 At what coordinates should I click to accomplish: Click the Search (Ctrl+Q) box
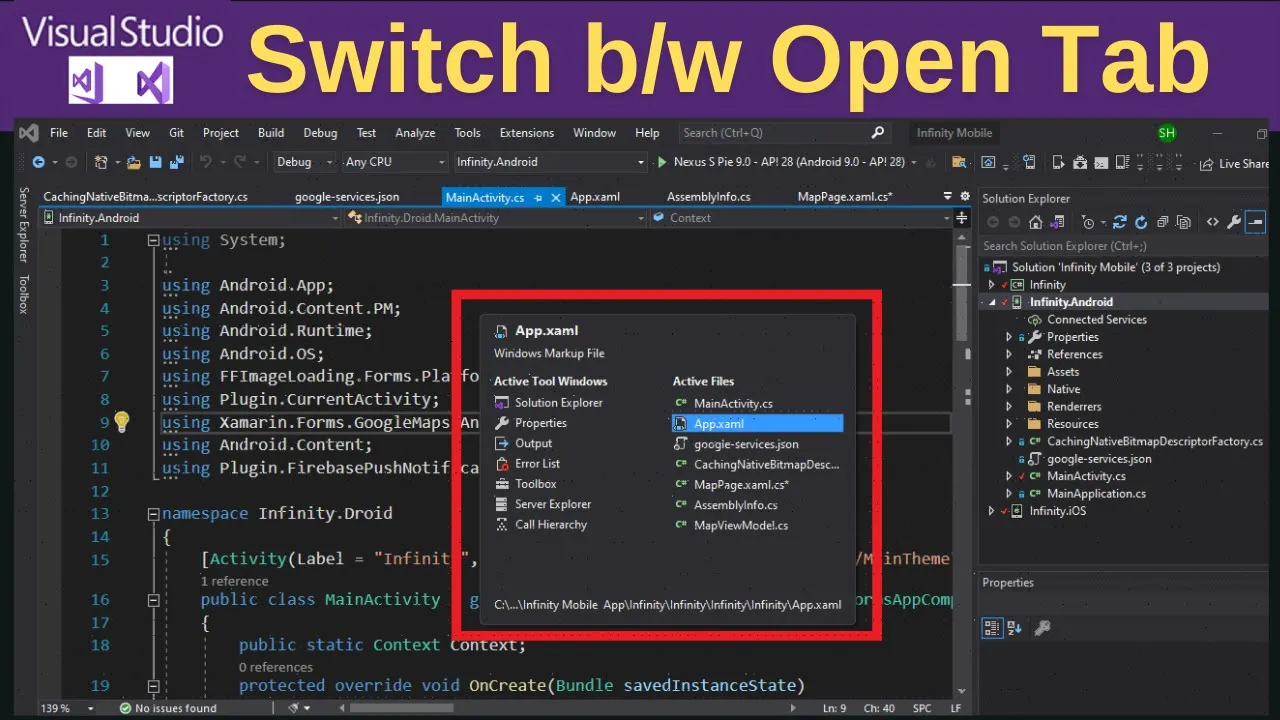(x=784, y=133)
